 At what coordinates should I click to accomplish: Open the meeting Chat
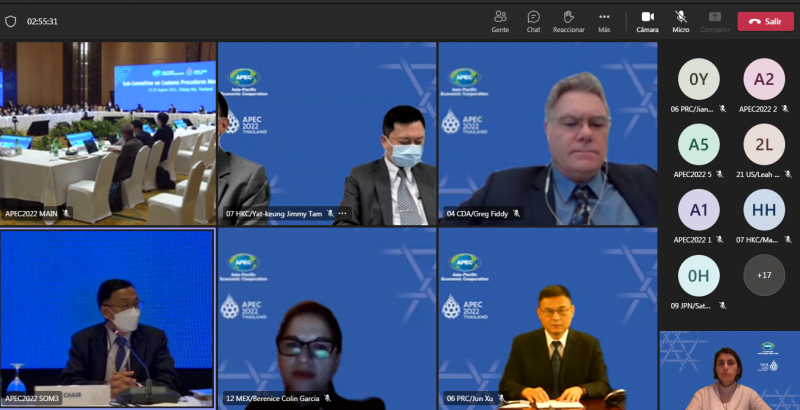point(533,20)
